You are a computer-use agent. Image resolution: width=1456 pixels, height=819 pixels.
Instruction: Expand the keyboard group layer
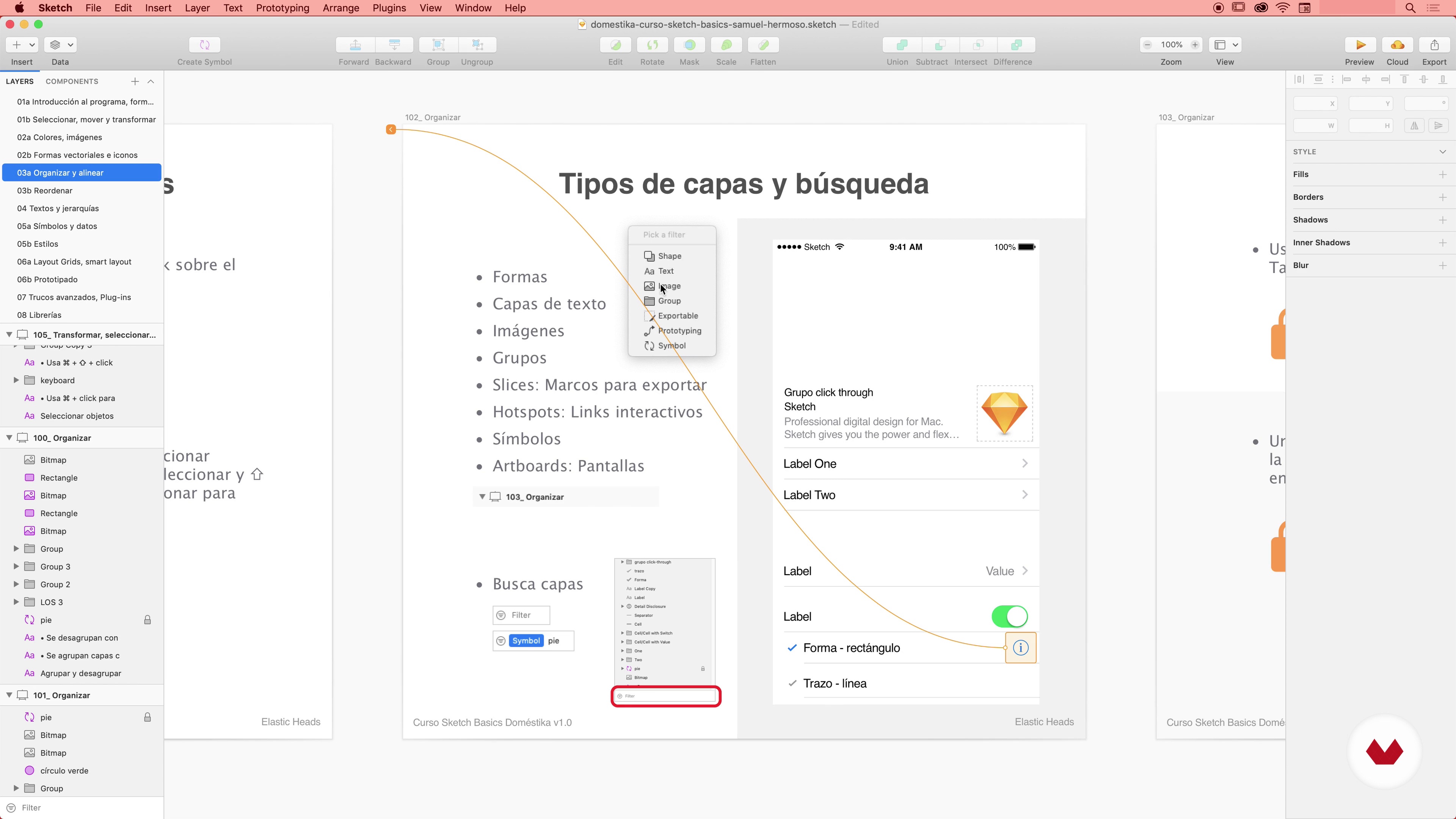[16, 380]
